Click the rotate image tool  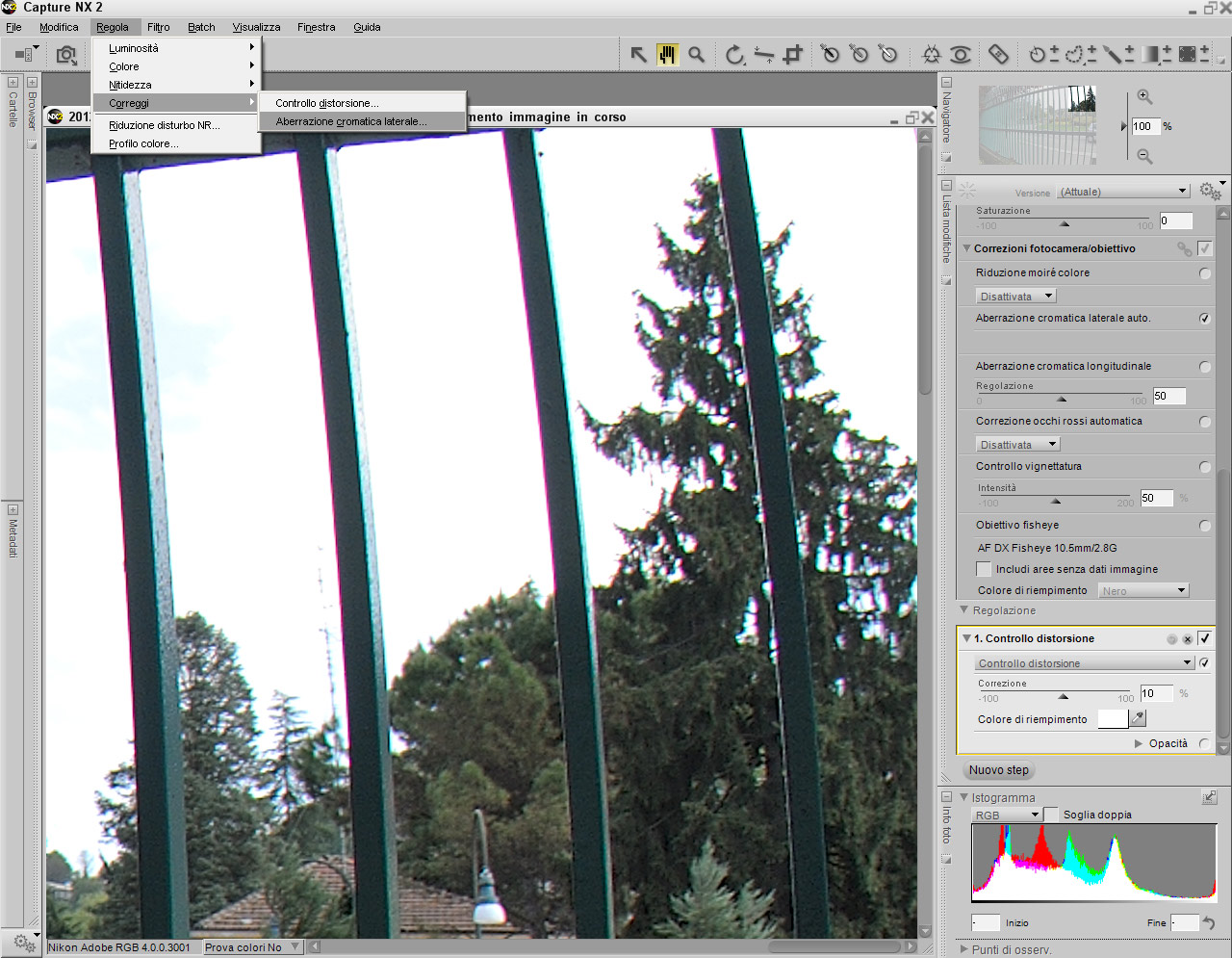click(x=734, y=55)
